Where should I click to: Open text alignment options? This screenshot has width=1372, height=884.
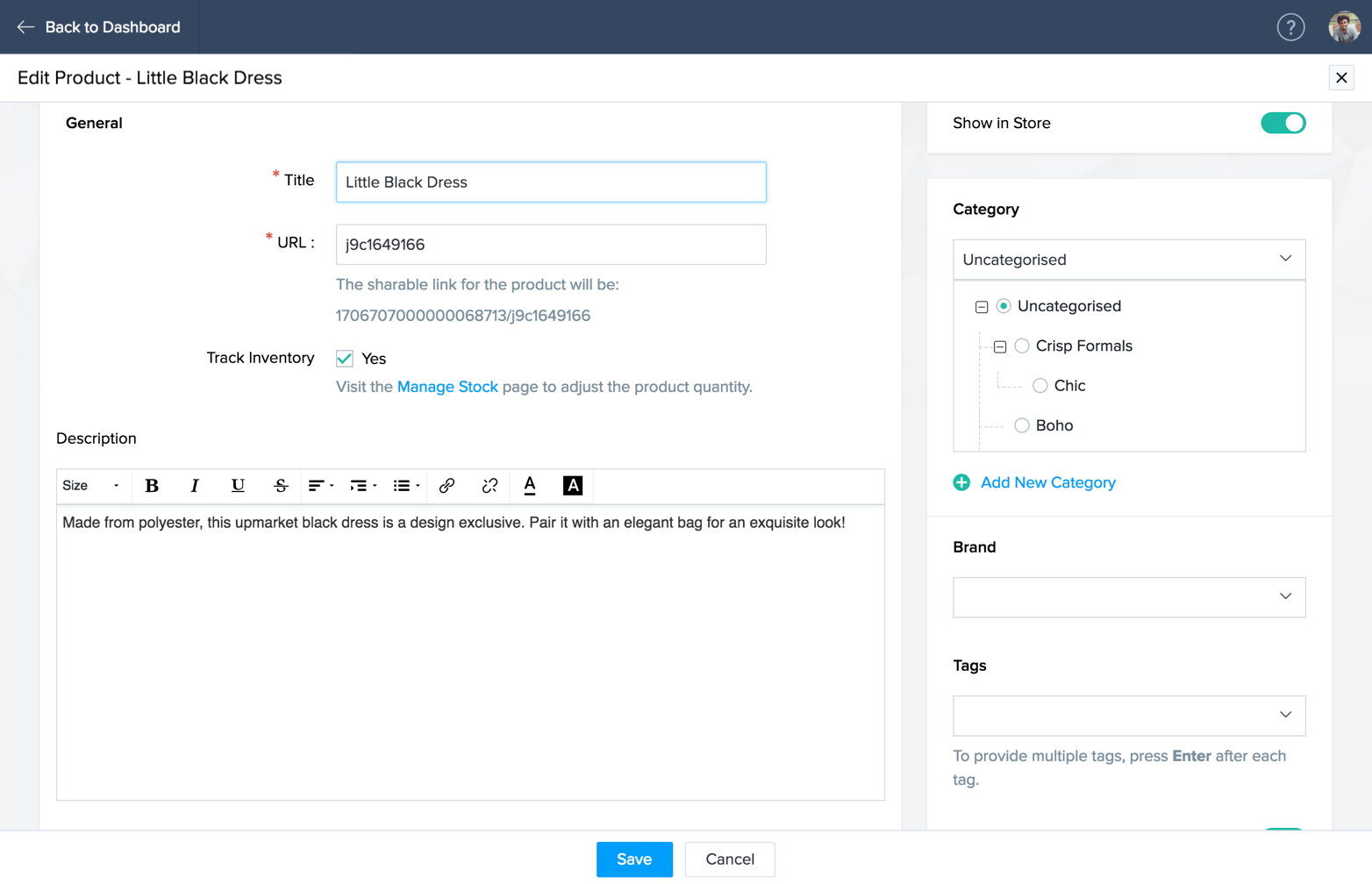[321, 486]
